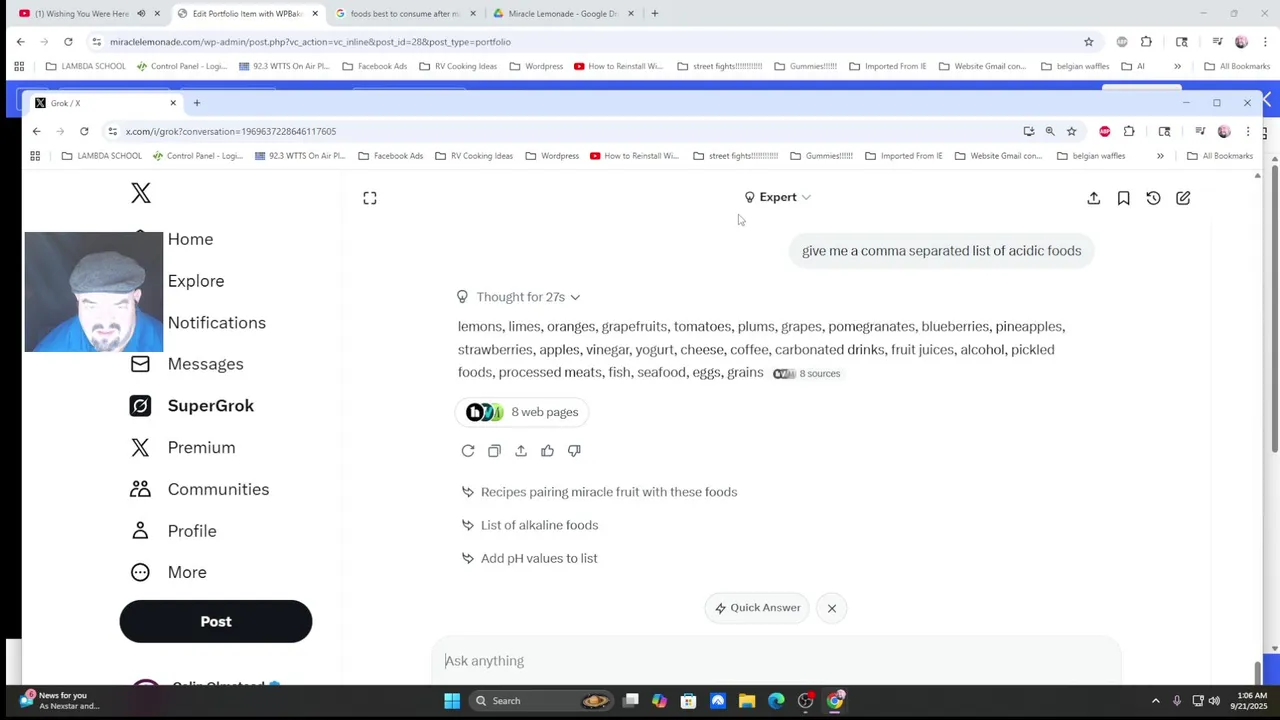Open Microsoft Edge from the taskbar
This screenshot has width=1280, height=720.
(x=776, y=701)
